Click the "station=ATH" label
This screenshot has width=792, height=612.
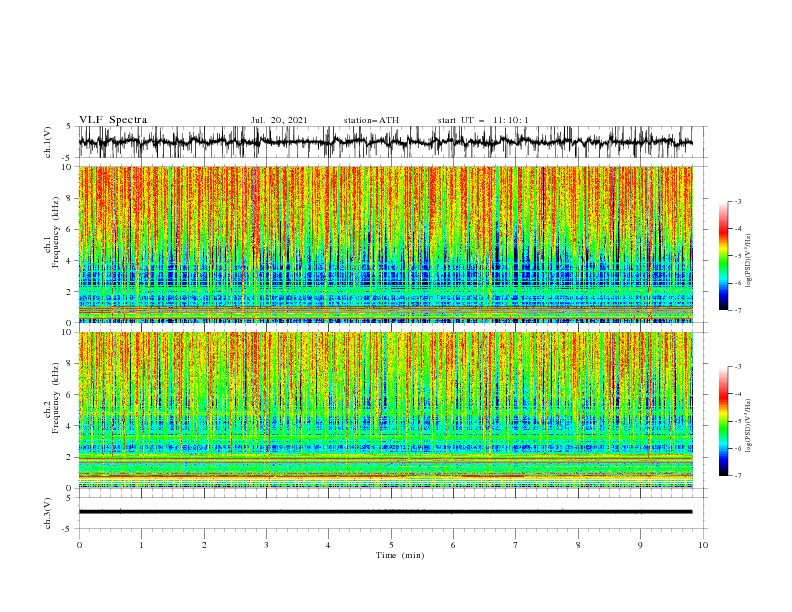(x=371, y=120)
